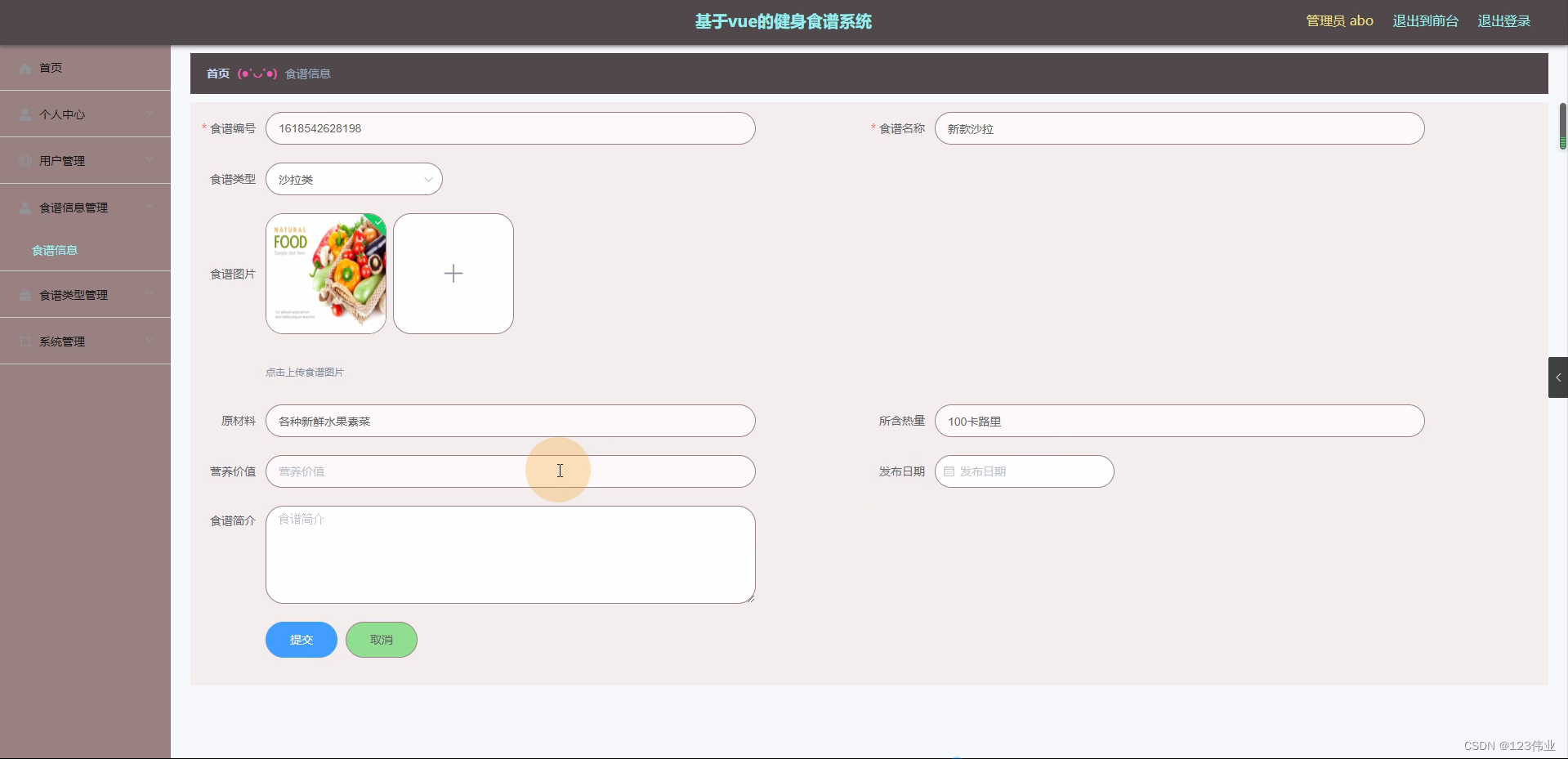Screen dimensions: 1568x759
Task: Click the home icon beside 首页
Action: point(25,69)
